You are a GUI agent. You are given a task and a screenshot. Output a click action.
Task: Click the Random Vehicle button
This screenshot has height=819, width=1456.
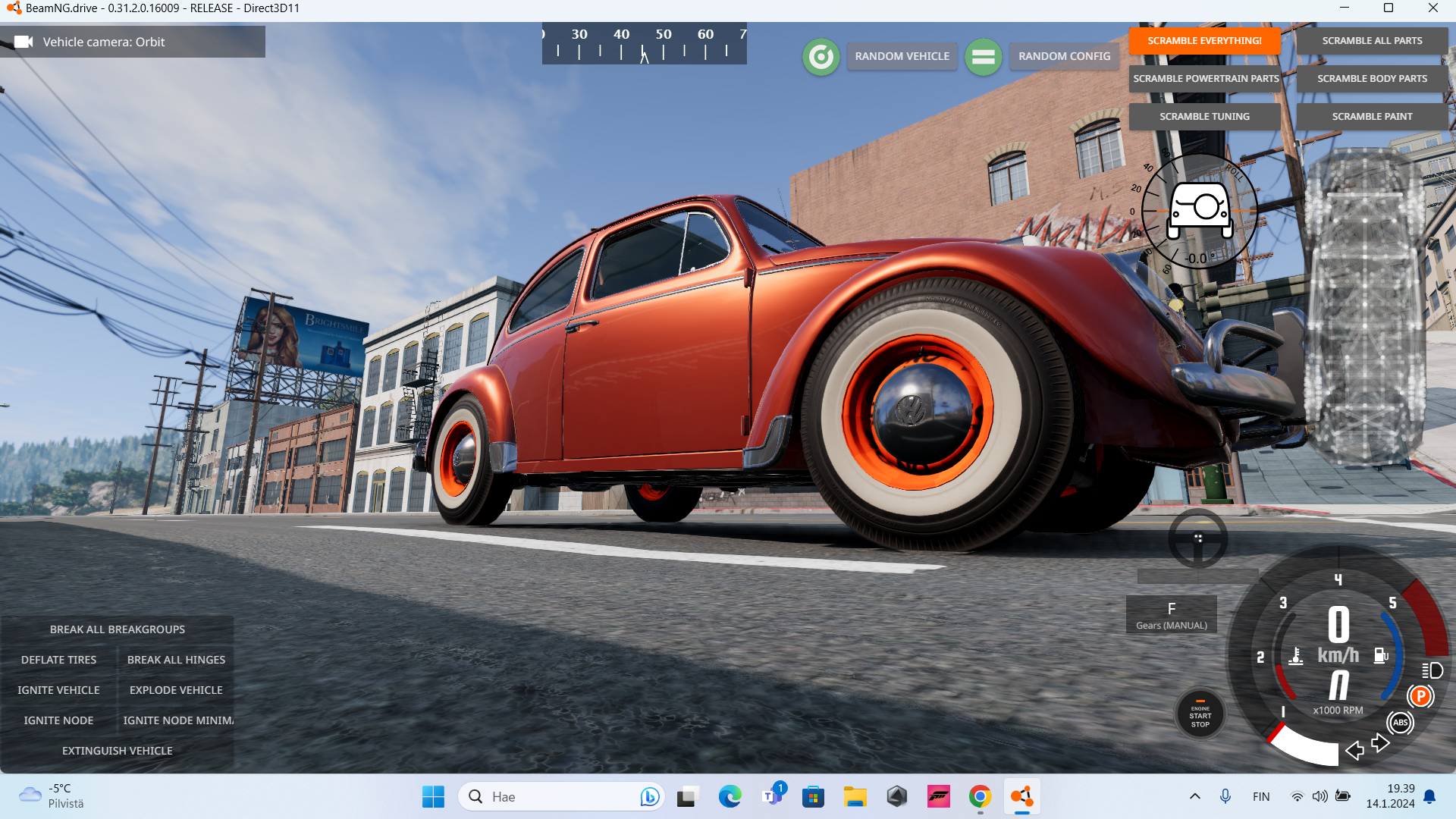[x=902, y=56]
